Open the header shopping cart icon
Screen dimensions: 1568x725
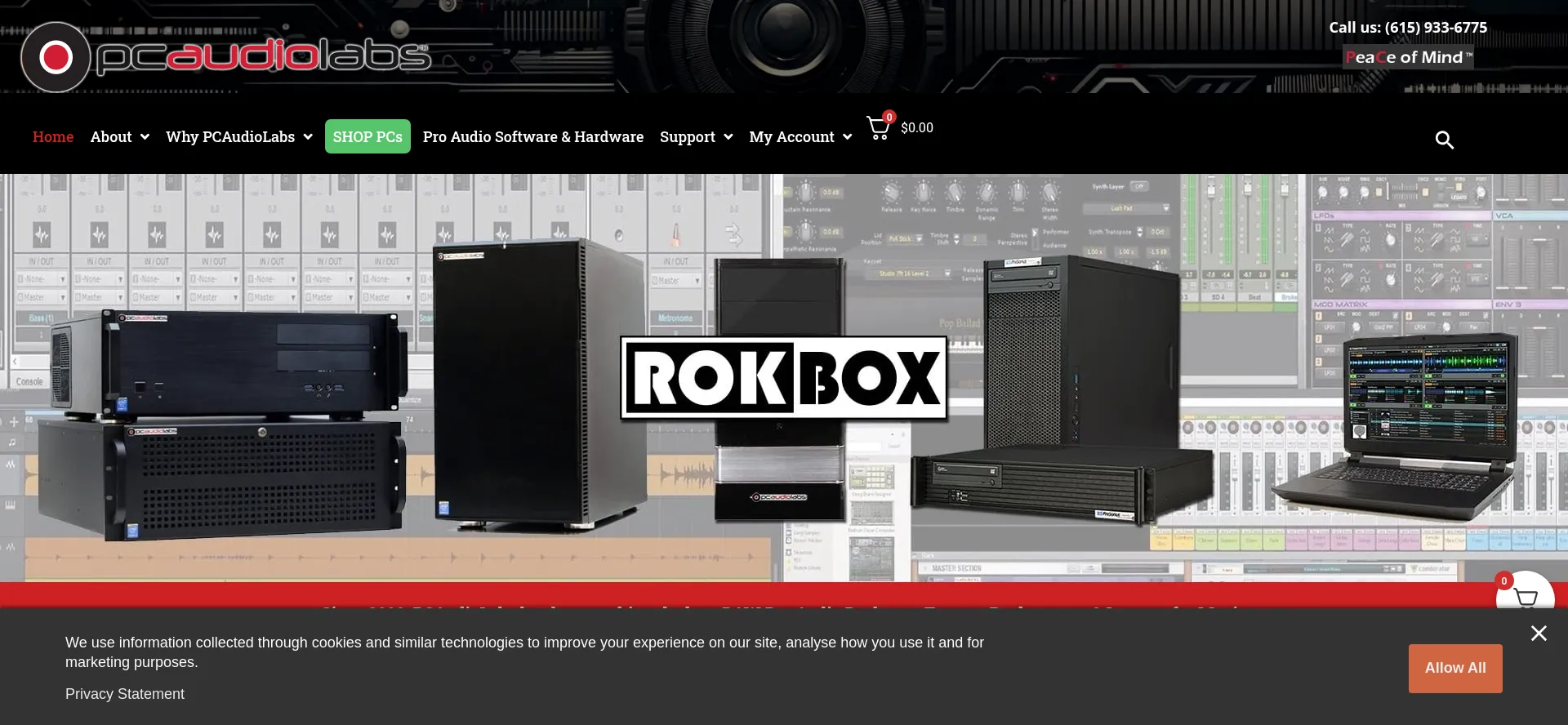tap(880, 127)
